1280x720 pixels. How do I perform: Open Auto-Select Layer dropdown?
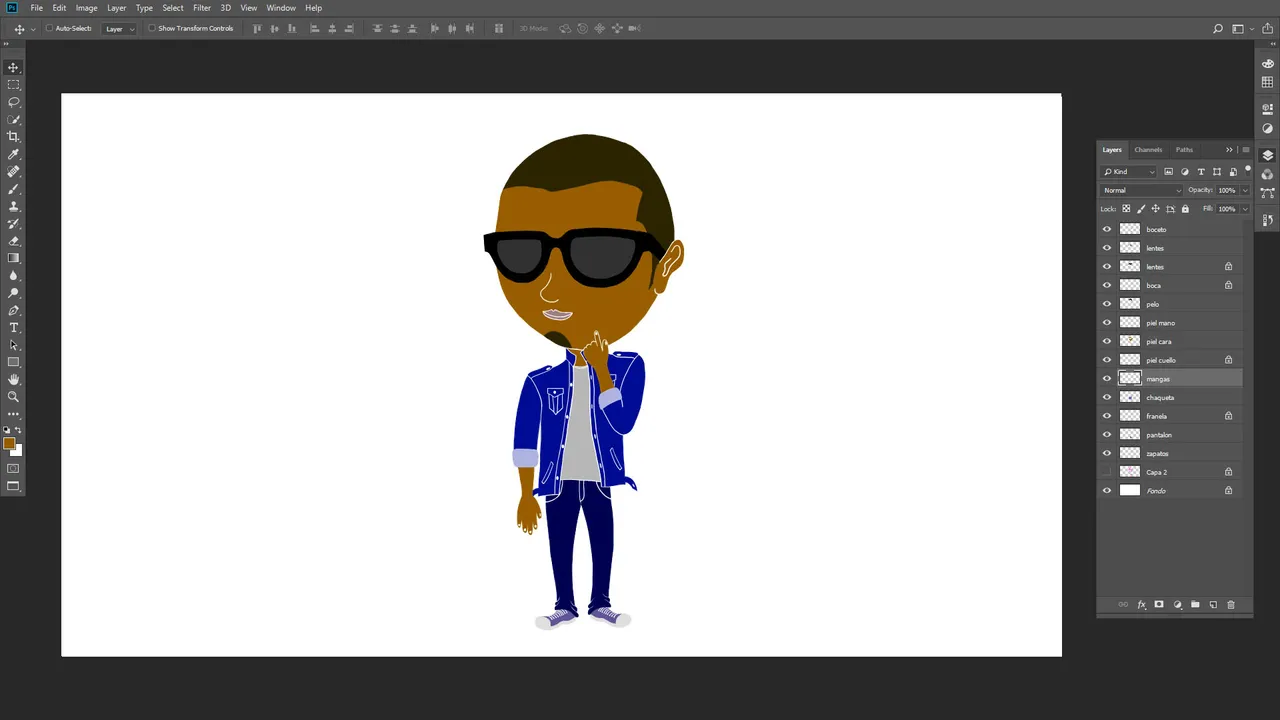click(119, 28)
